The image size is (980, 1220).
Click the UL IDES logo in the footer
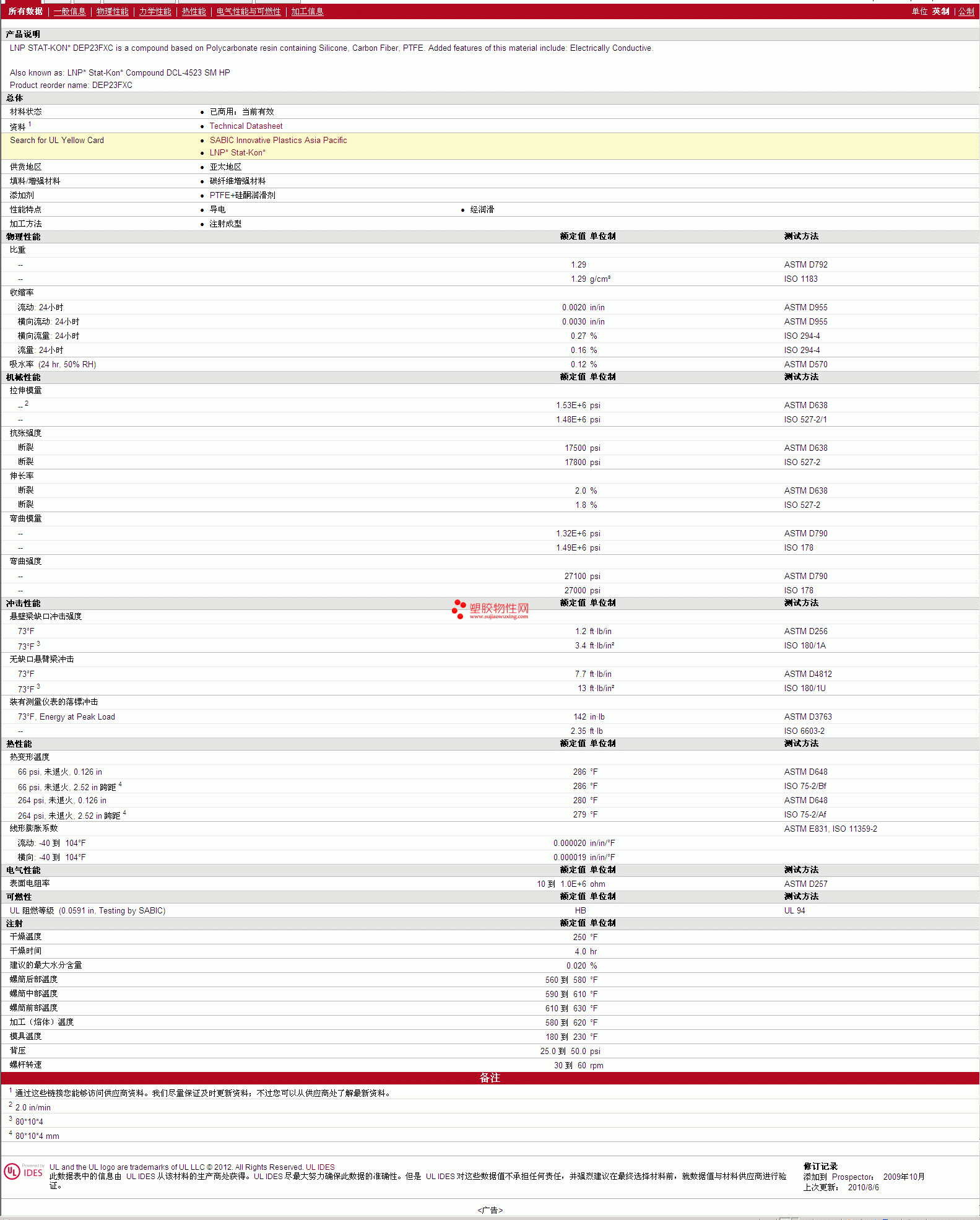24,1172
